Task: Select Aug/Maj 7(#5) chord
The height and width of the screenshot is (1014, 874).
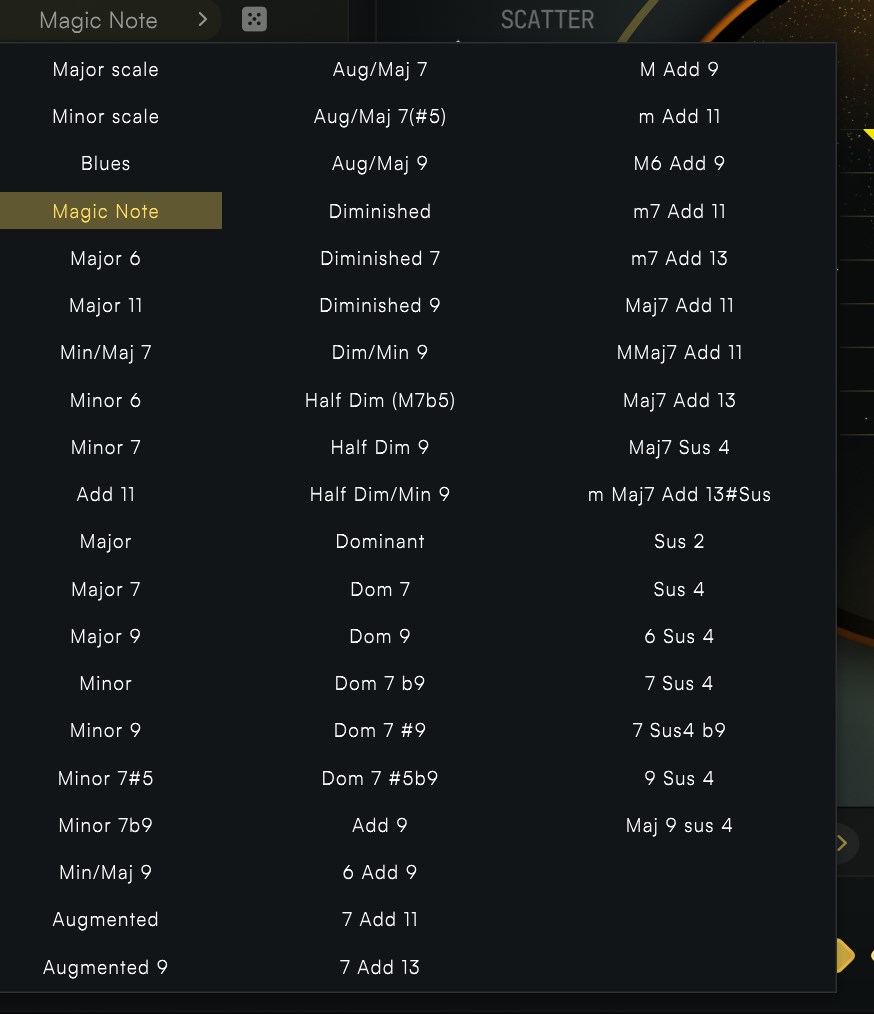Action: coord(380,117)
